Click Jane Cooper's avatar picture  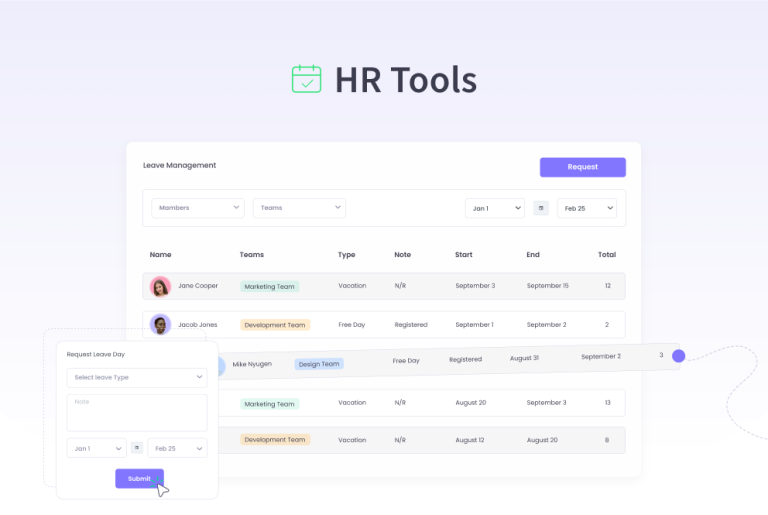pyautogui.click(x=160, y=286)
